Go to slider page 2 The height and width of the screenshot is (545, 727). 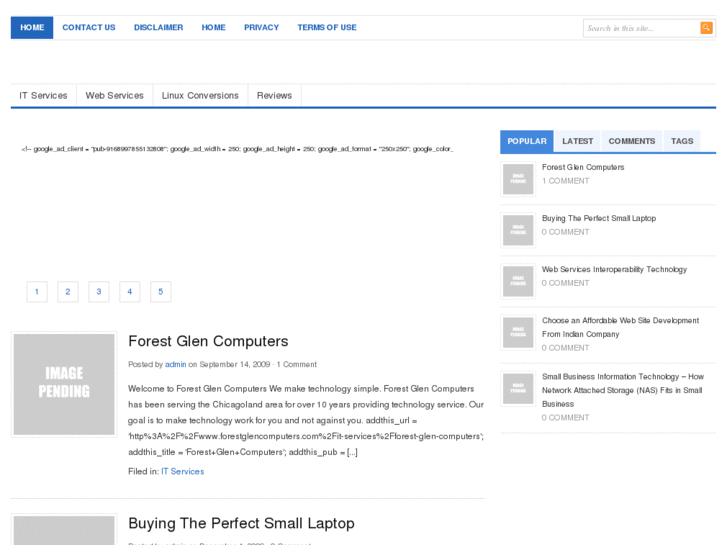[68, 292]
